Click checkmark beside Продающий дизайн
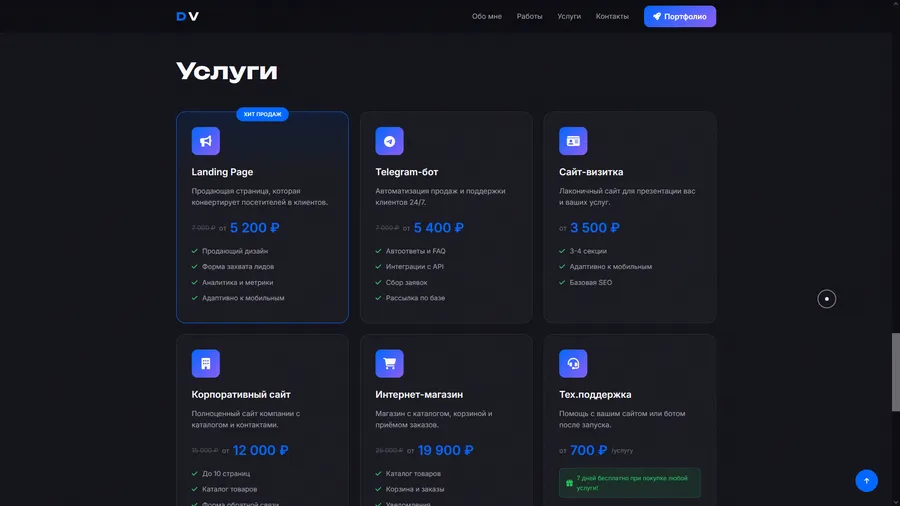 click(195, 251)
